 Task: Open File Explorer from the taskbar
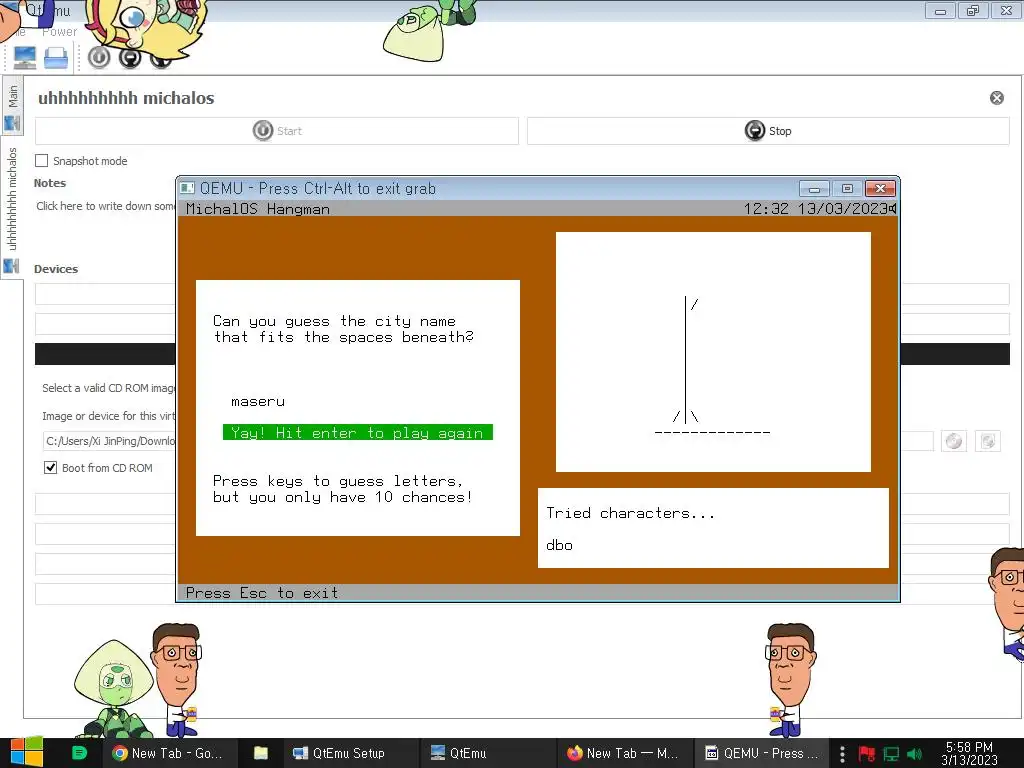pos(261,753)
